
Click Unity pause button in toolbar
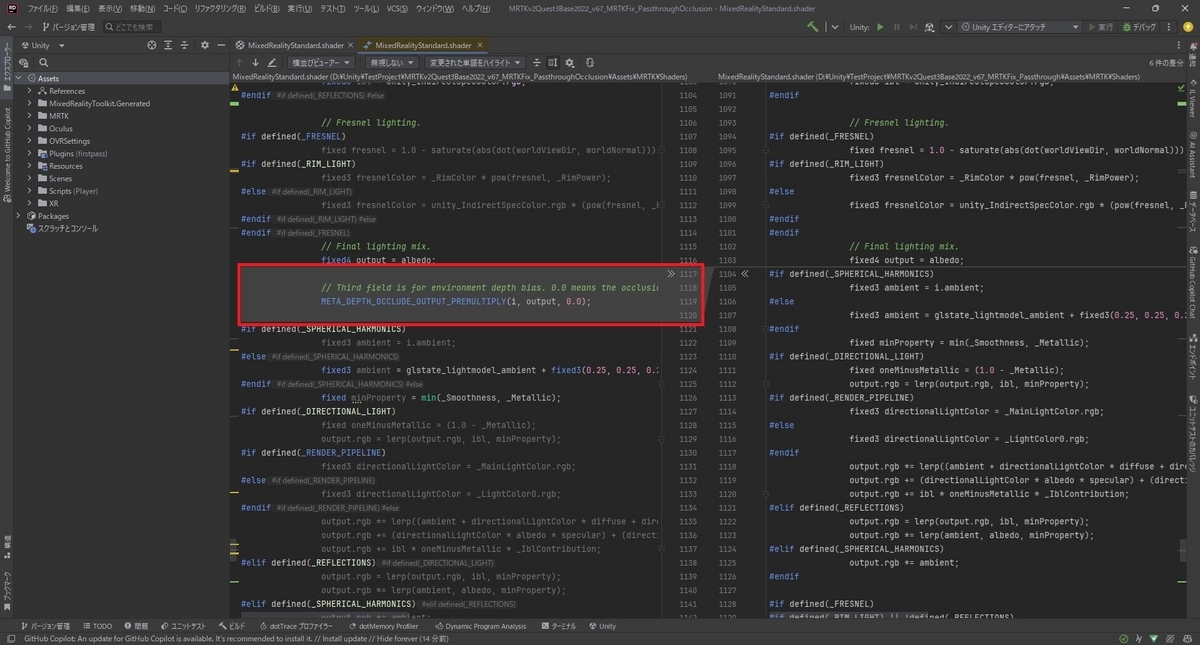(897, 27)
